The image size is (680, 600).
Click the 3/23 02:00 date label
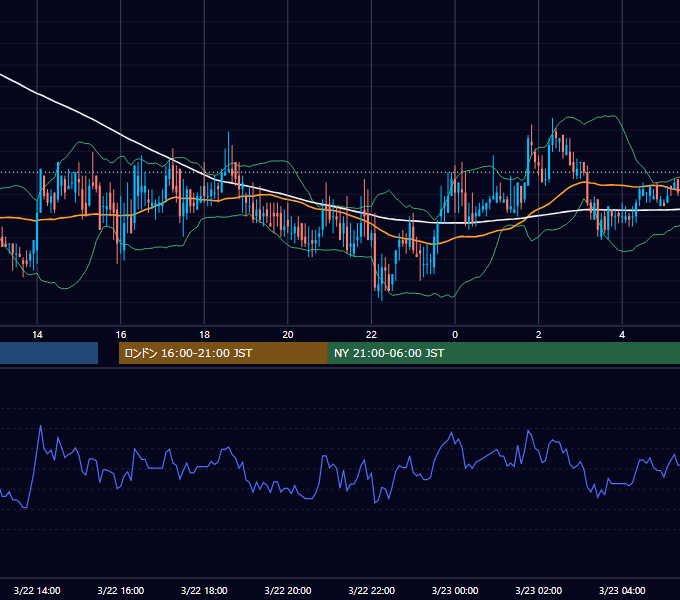click(539, 590)
